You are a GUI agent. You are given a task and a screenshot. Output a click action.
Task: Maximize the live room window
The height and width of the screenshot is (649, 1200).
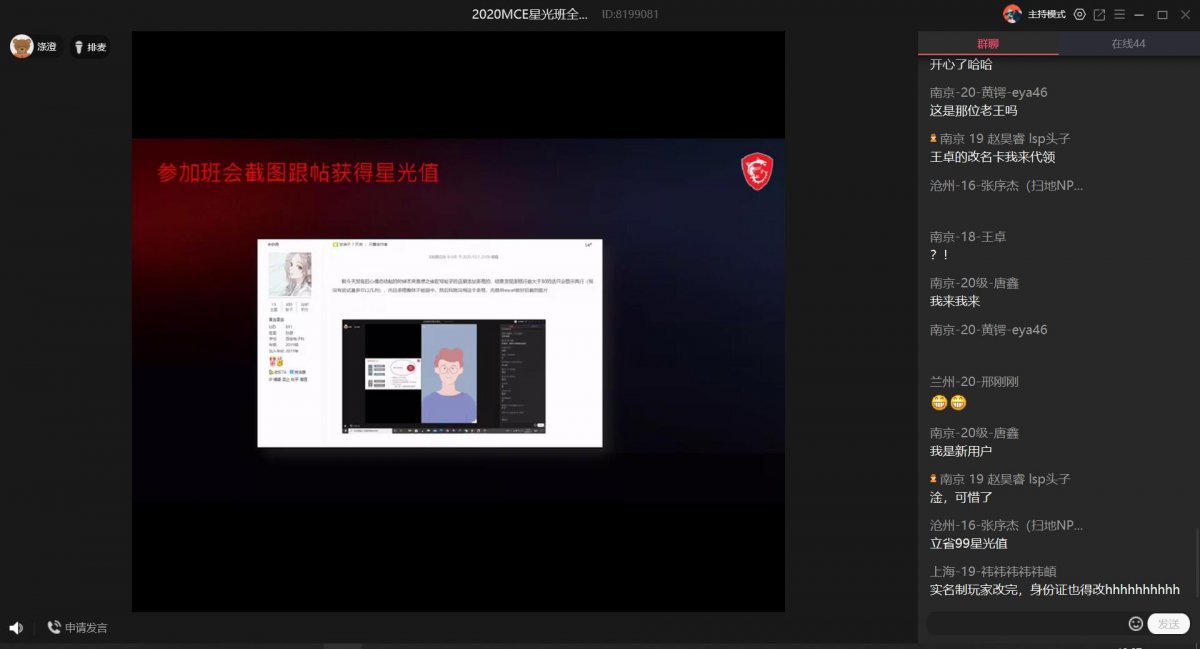(x=1162, y=14)
